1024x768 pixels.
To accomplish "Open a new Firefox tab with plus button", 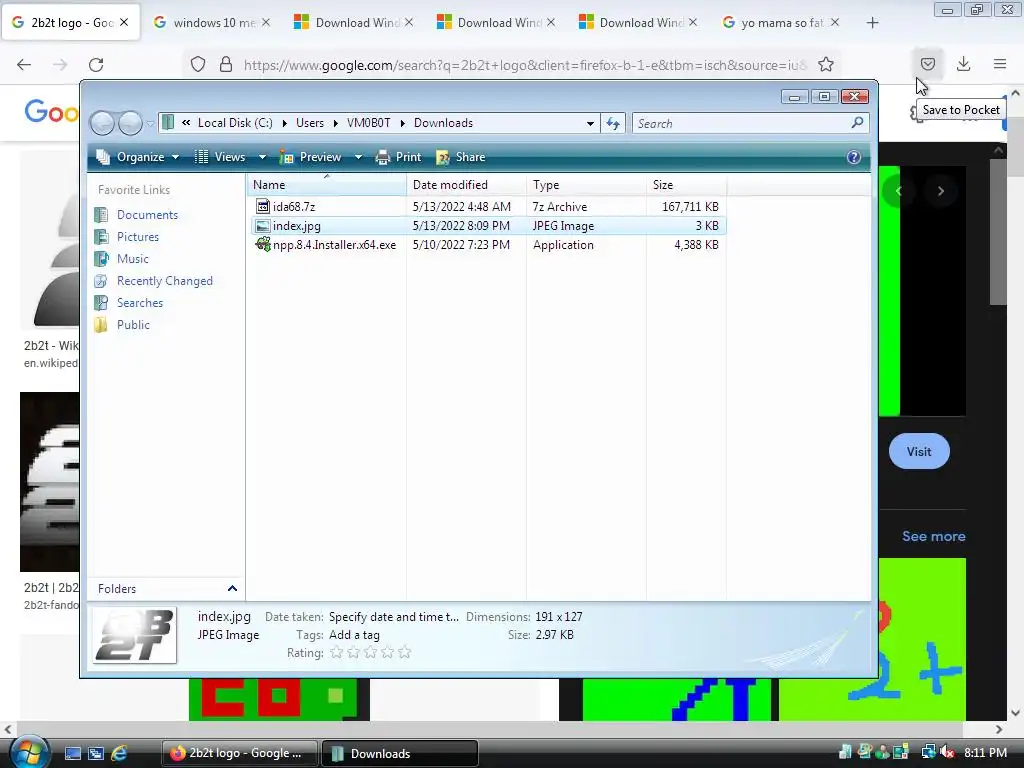I will click(872, 23).
